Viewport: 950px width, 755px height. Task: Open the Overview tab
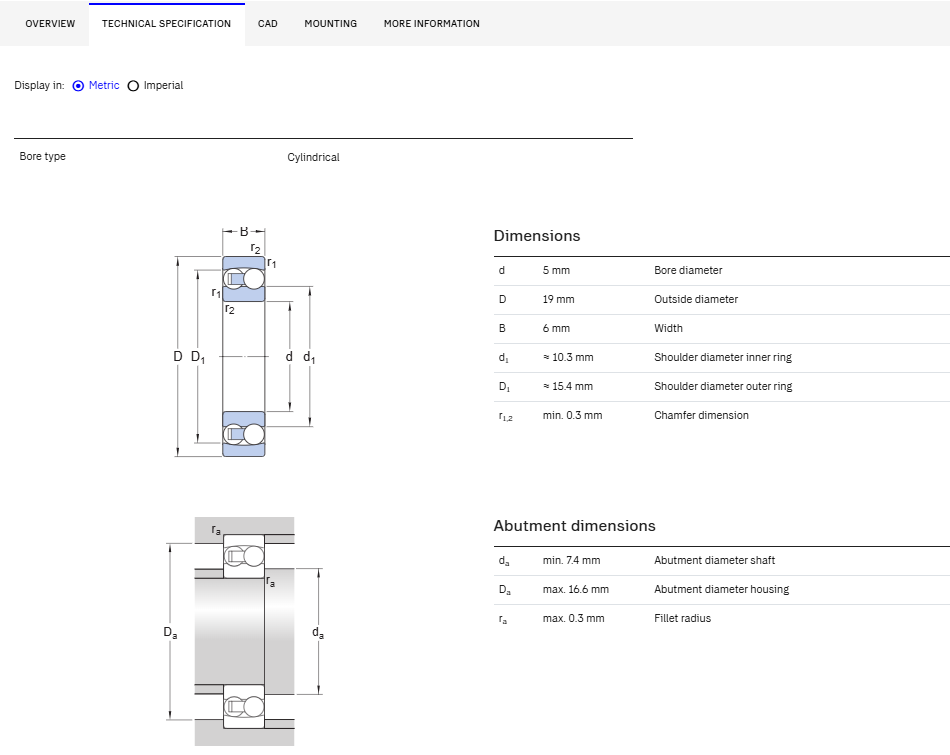pyautogui.click(x=50, y=24)
